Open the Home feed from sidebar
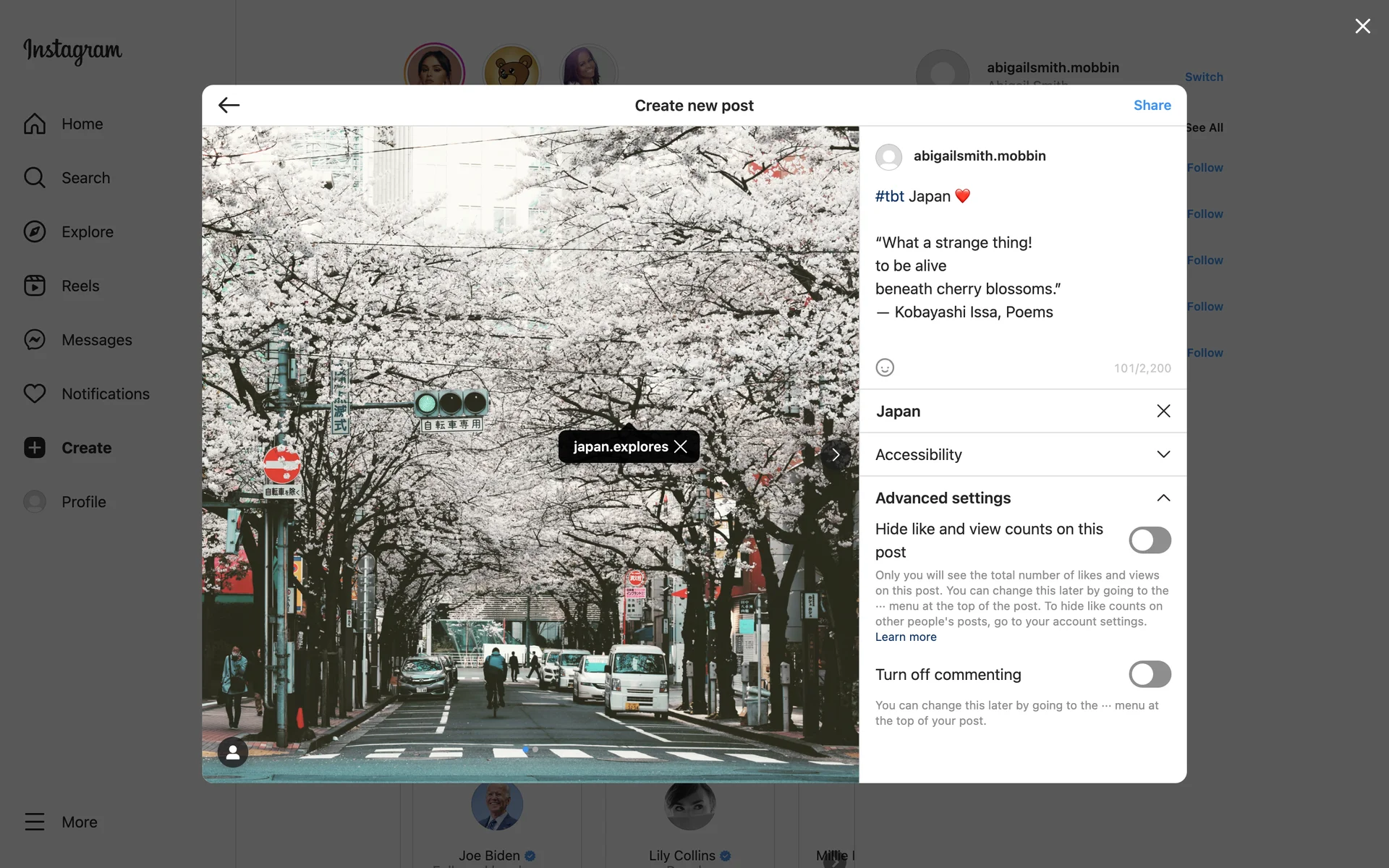Screen dimensions: 1389x868 (x=82, y=124)
